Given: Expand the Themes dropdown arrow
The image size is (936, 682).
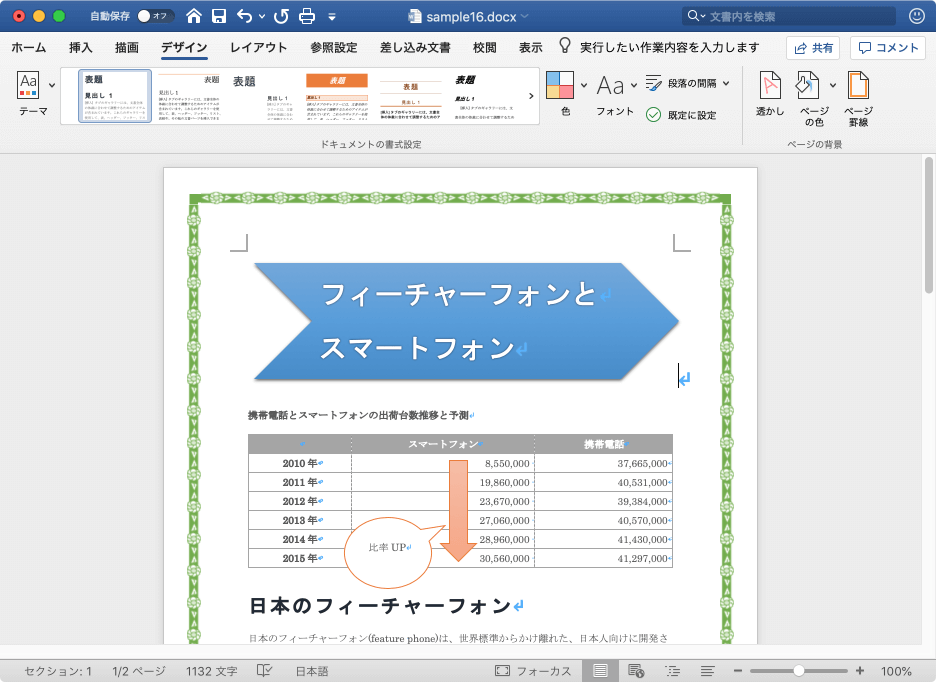Looking at the screenshot, I should pos(52,85).
